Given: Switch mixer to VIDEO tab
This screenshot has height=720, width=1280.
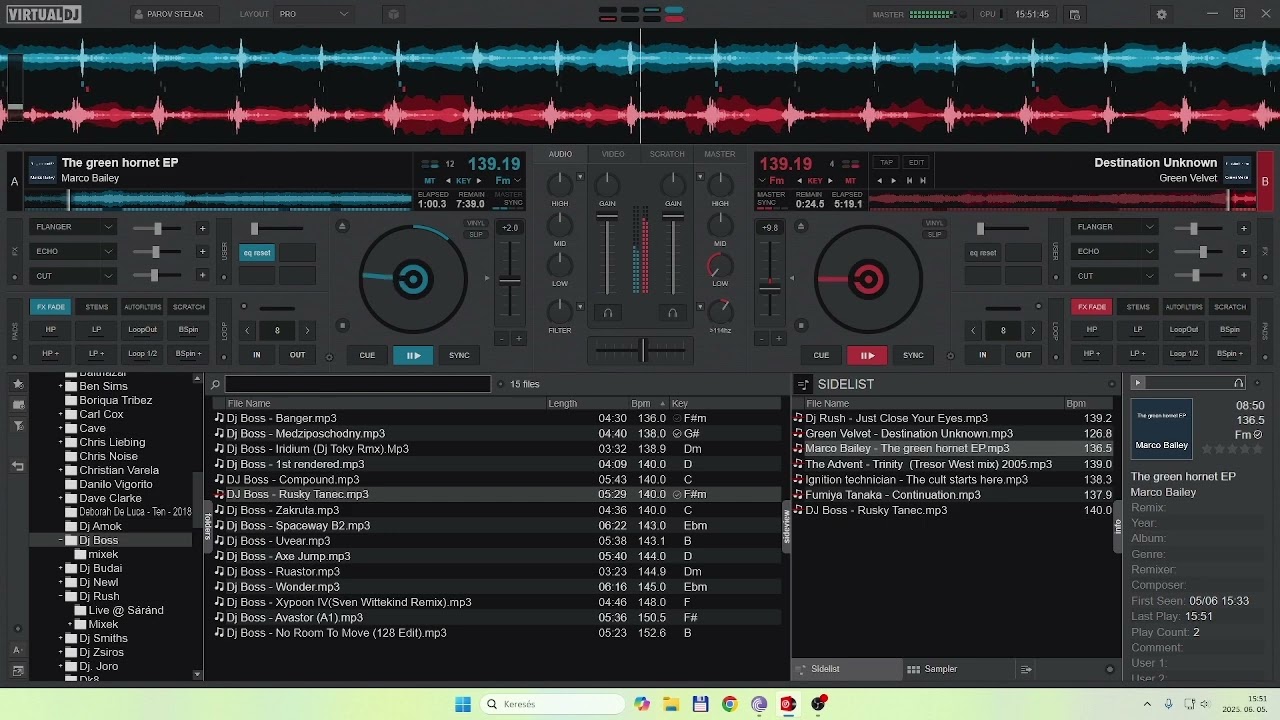Looking at the screenshot, I should [613, 154].
